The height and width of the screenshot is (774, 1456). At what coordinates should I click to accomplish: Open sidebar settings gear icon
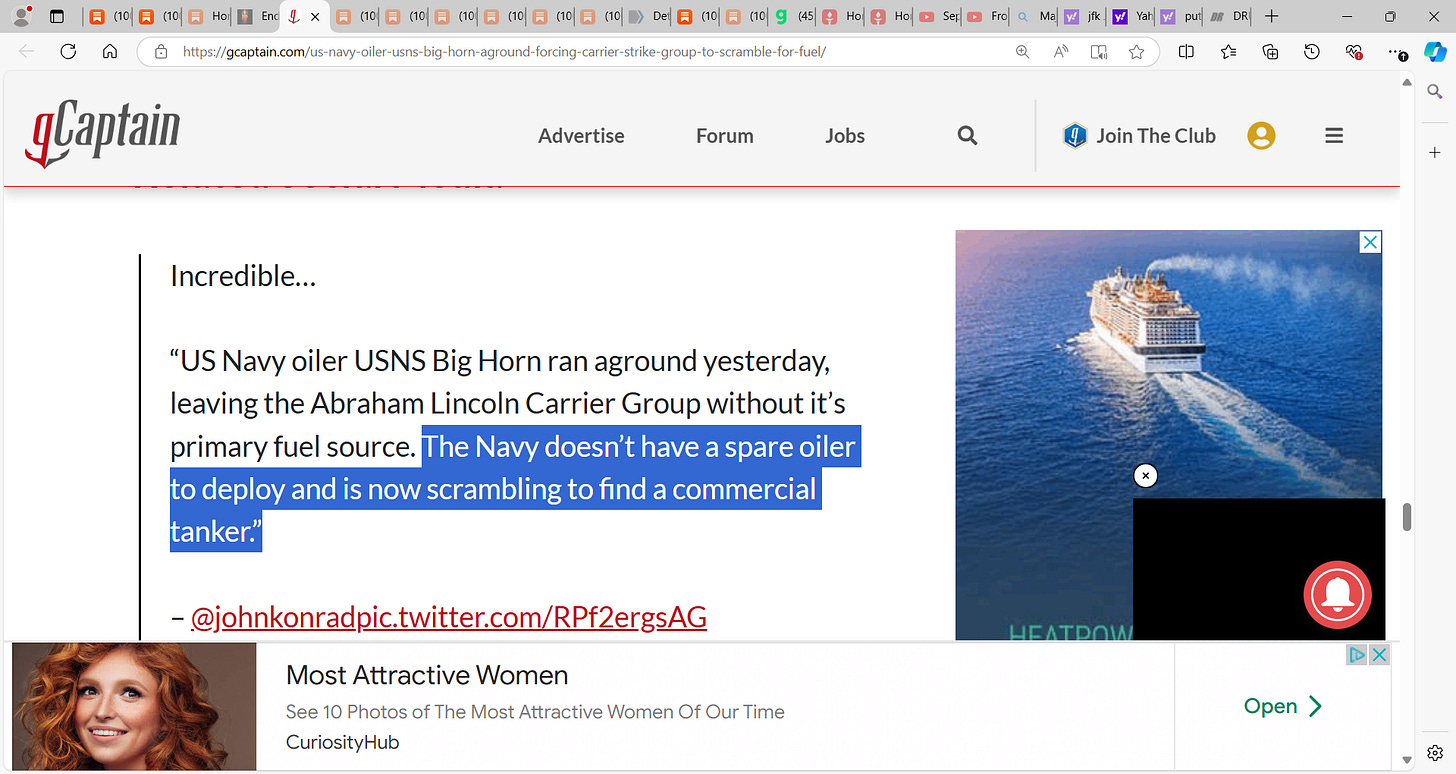click(x=1435, y=752)
